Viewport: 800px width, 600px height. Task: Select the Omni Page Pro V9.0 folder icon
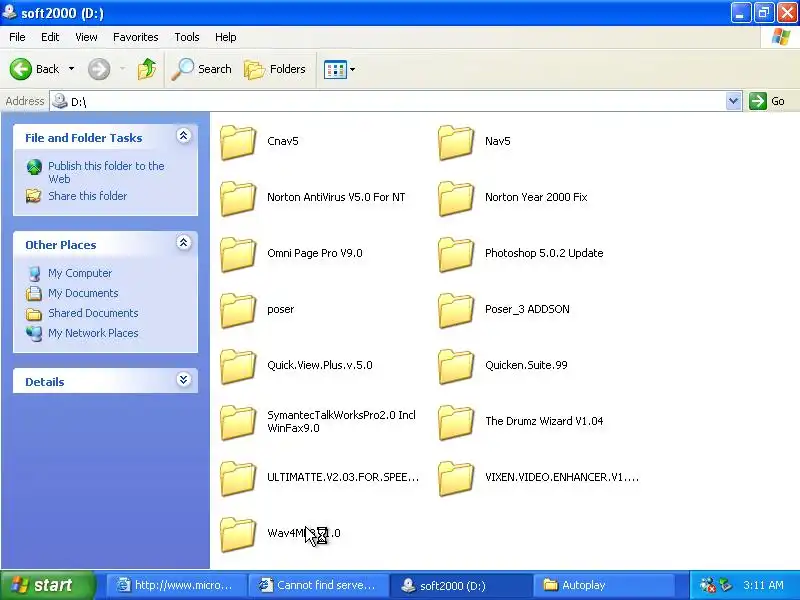[238, 255]
